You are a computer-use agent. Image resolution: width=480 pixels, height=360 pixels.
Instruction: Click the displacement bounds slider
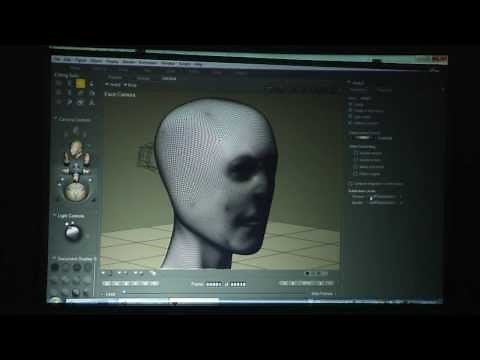coord(363,138)
